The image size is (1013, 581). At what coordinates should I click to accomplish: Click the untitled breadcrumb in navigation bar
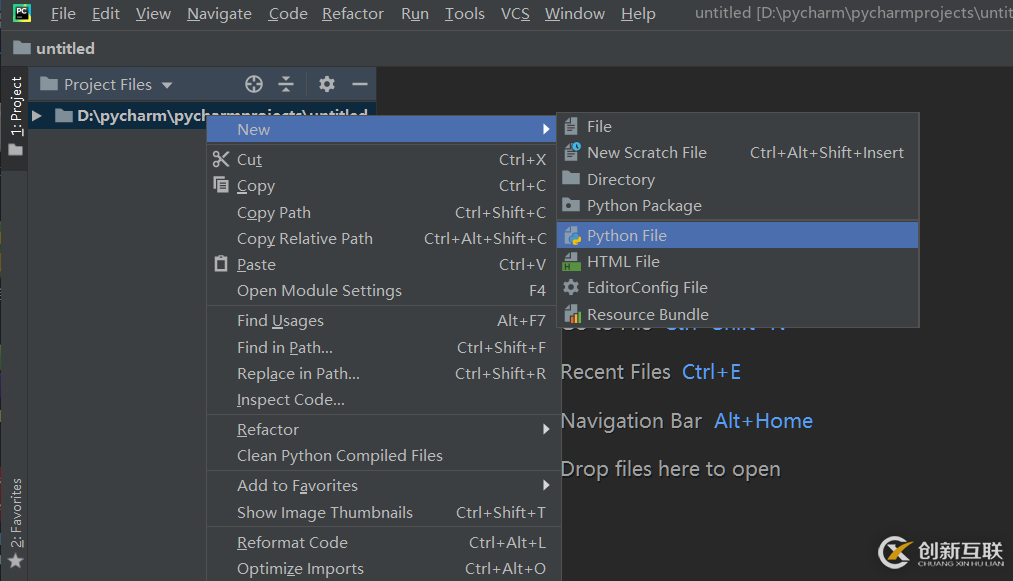click(x=65, y=48)
